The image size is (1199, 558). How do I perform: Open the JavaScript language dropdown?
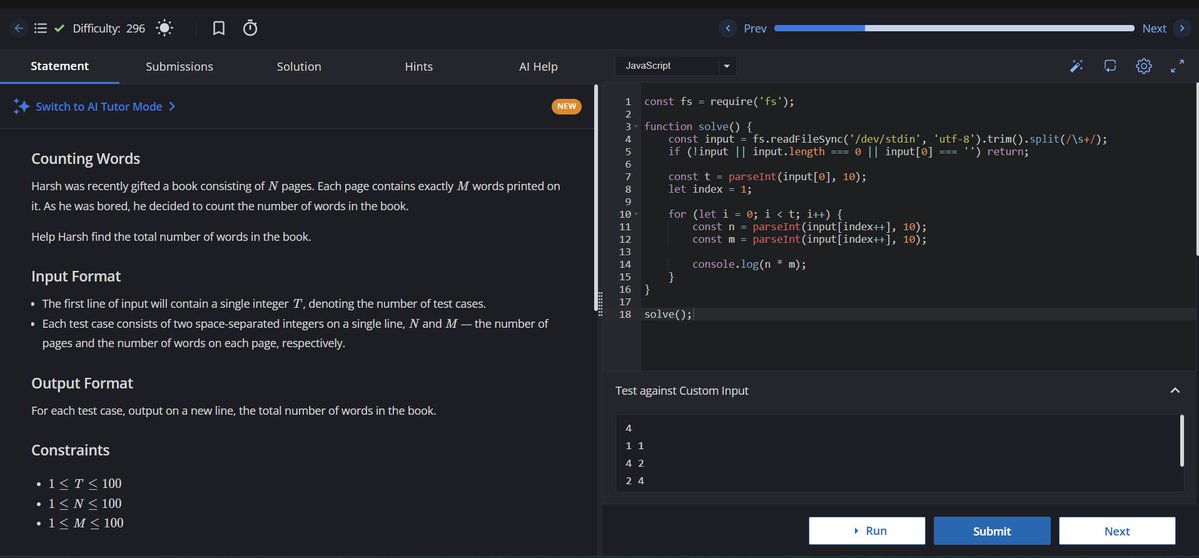(x=676, y=66)
